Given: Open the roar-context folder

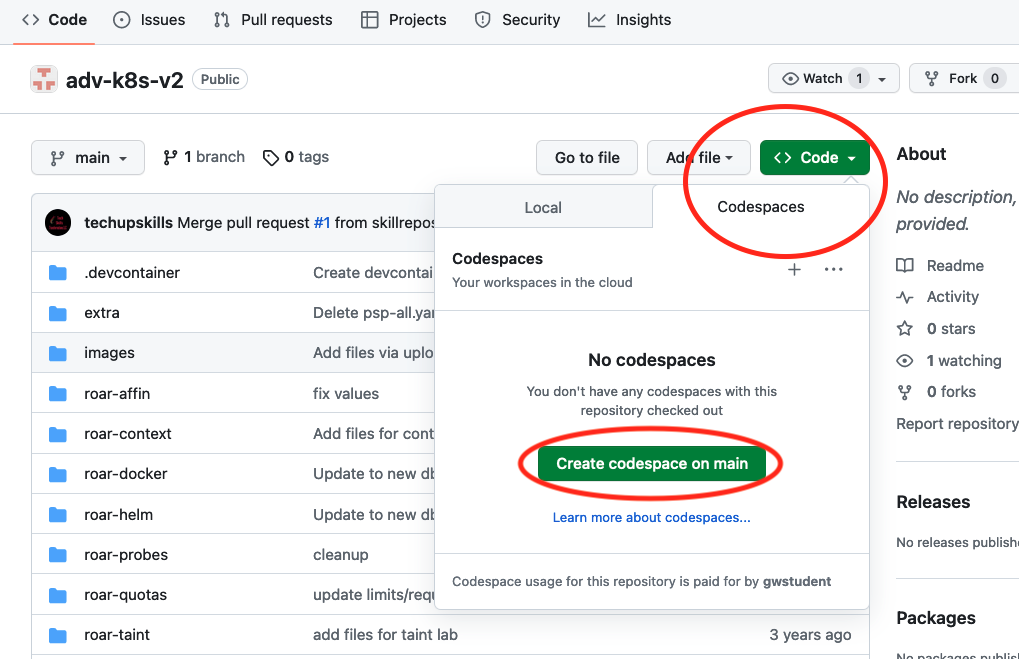Looking at the screenshot, I should (x=128, y=433).
